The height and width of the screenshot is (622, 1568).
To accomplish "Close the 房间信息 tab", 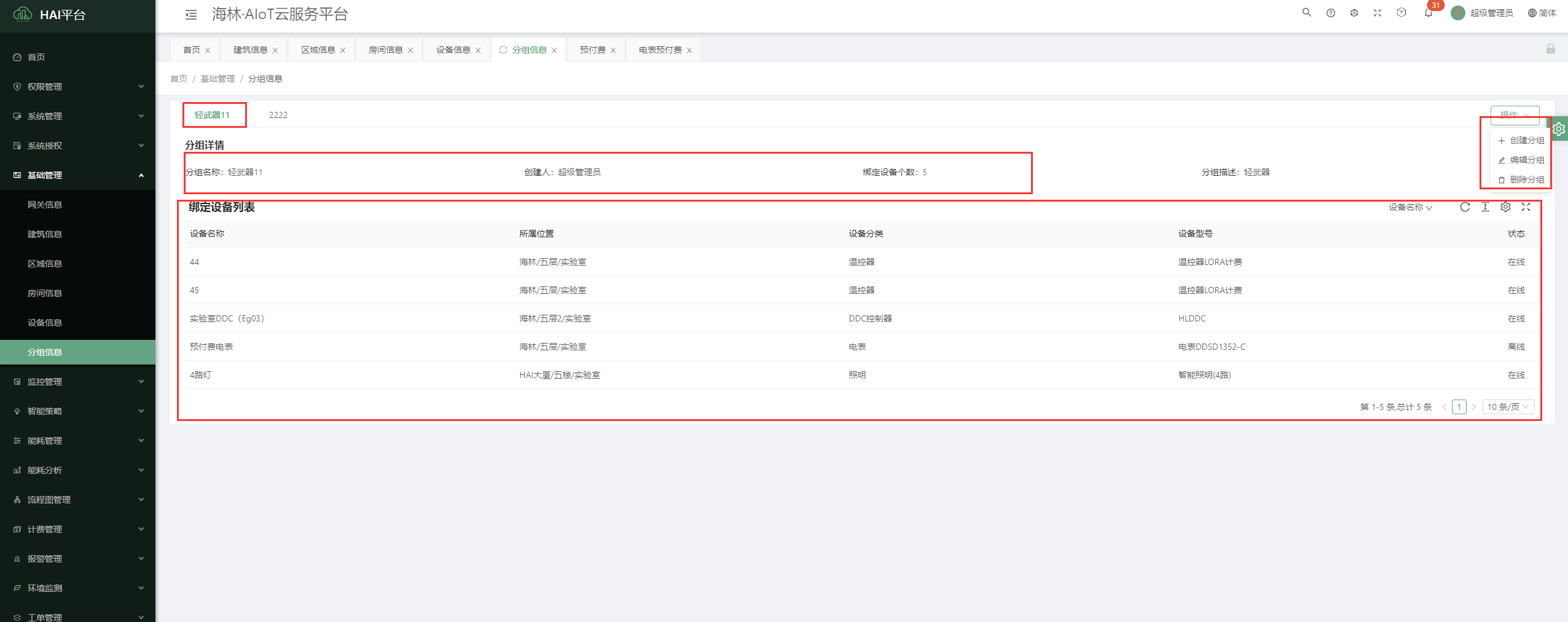I will point(410,50).
